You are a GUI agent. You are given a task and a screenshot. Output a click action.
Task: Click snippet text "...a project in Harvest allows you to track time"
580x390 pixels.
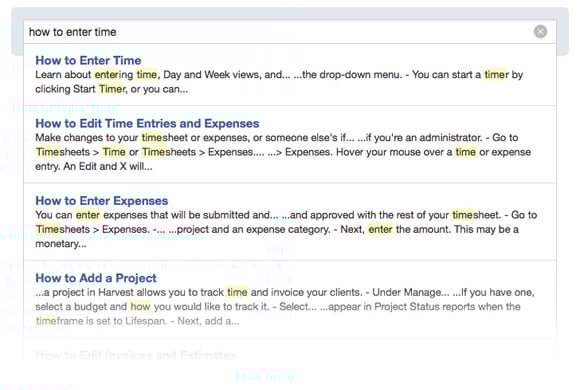(141, 292)
